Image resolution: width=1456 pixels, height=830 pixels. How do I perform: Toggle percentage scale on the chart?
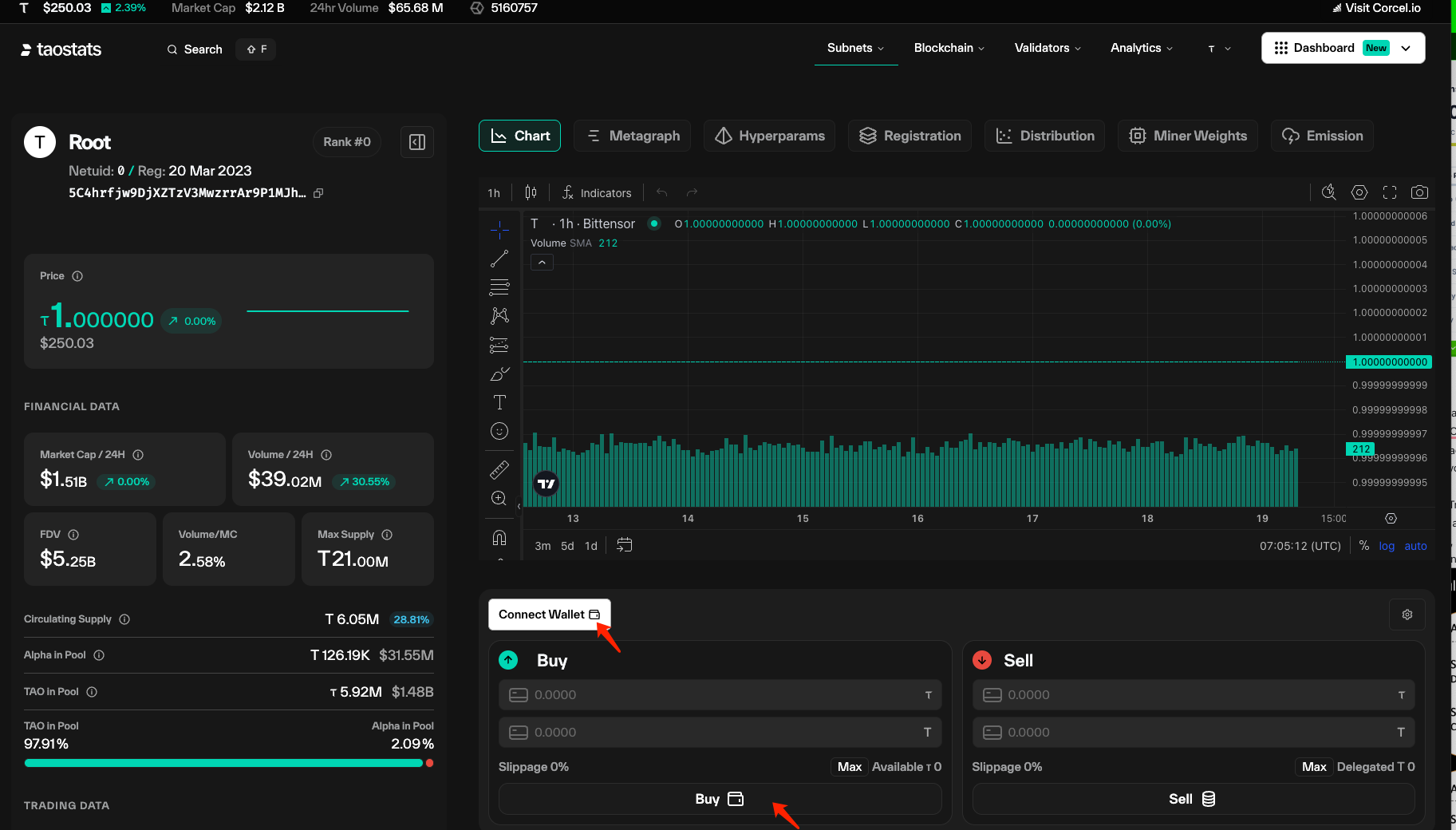[1364, 546]
